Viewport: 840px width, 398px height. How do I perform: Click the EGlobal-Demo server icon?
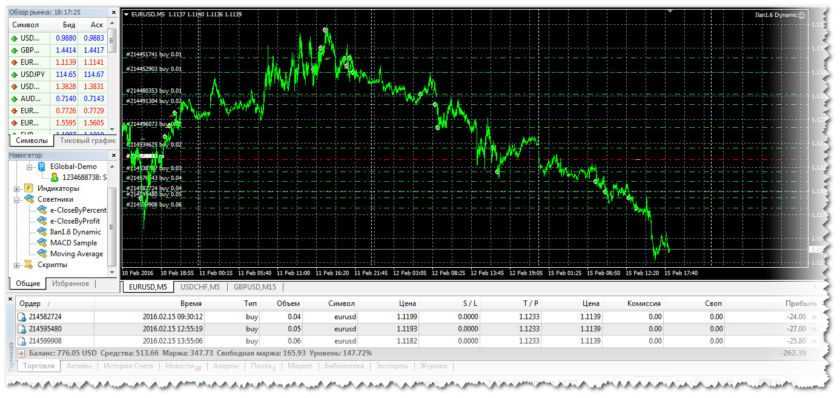point(41,167)
